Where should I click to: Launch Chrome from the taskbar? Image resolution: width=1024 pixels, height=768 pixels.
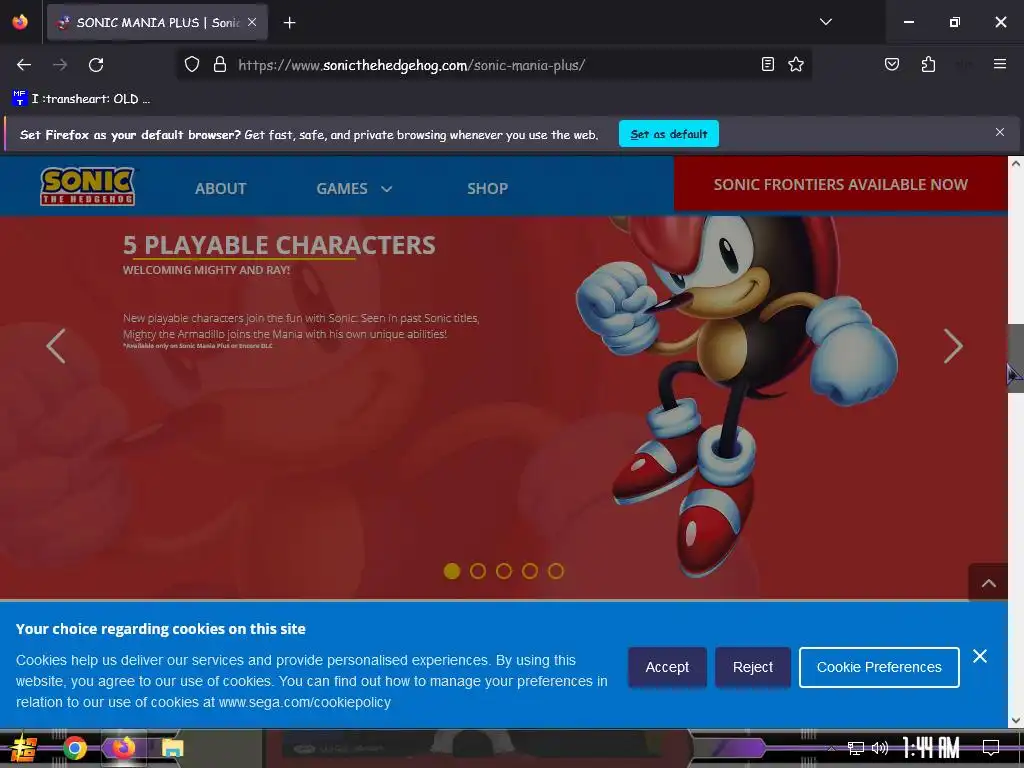74,748
